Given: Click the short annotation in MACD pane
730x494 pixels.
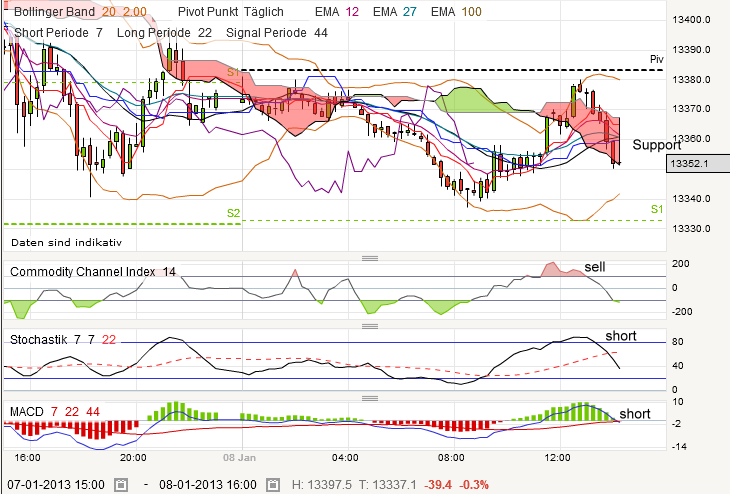Looking at the screenshot, I should (x=635, y=414).
